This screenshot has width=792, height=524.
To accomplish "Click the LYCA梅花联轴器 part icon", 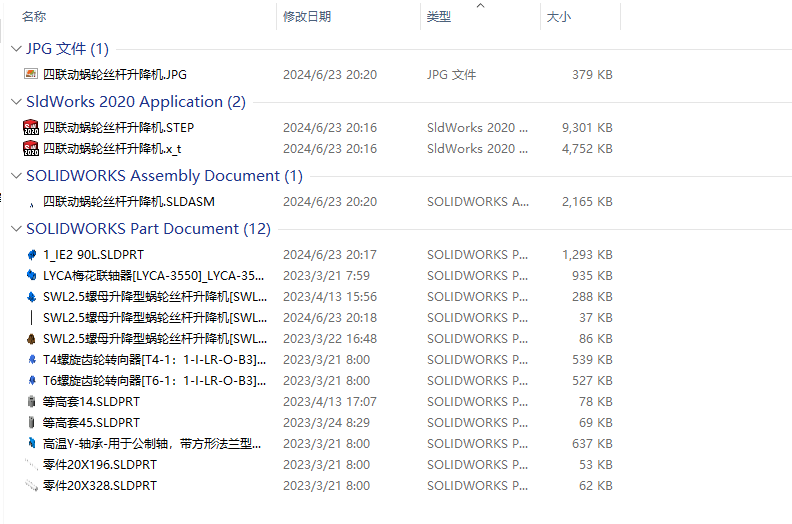I will point(31,275).
